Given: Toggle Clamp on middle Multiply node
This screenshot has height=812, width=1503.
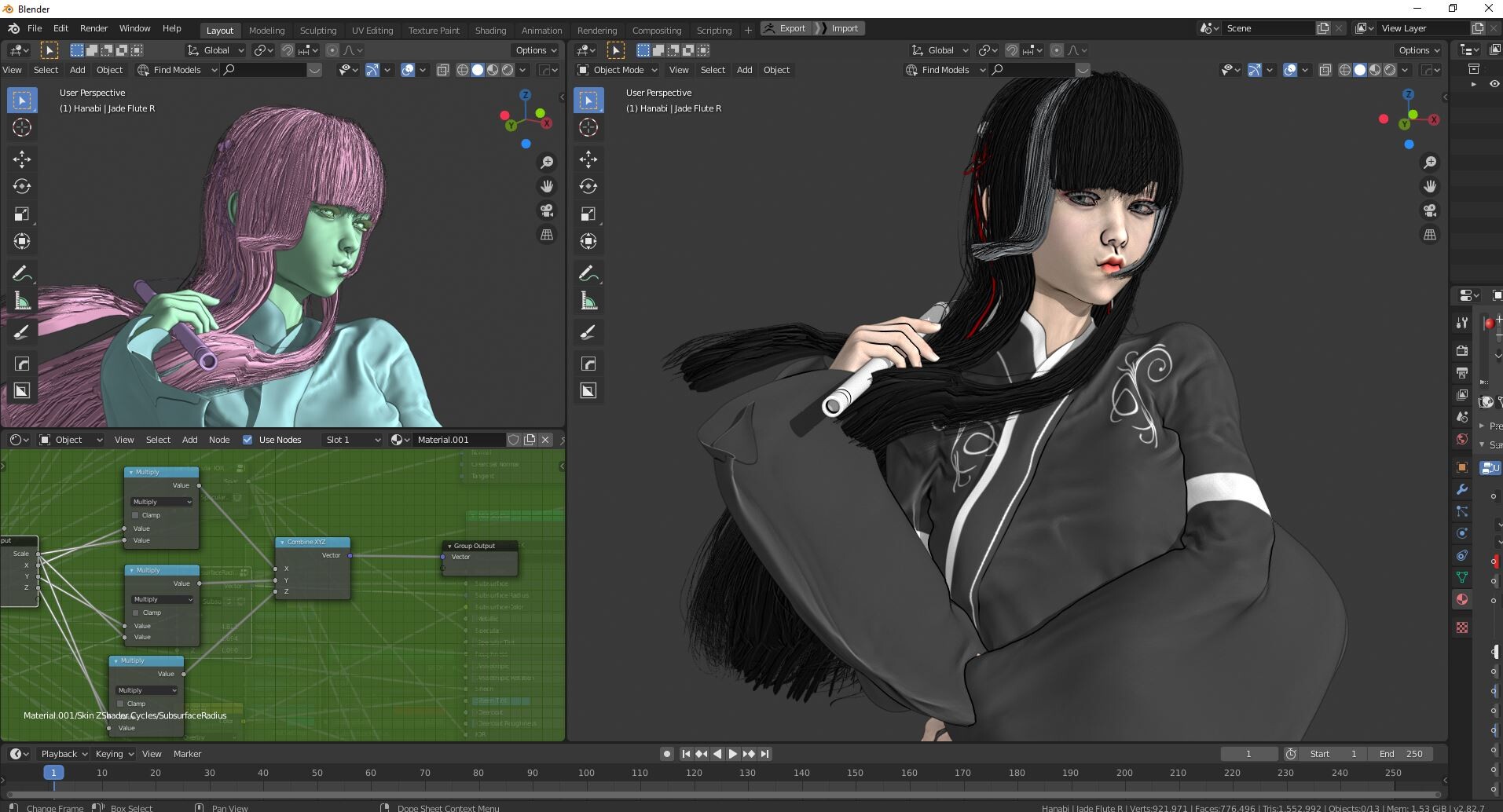Looking at the screenshot, I should click(136, 613).
